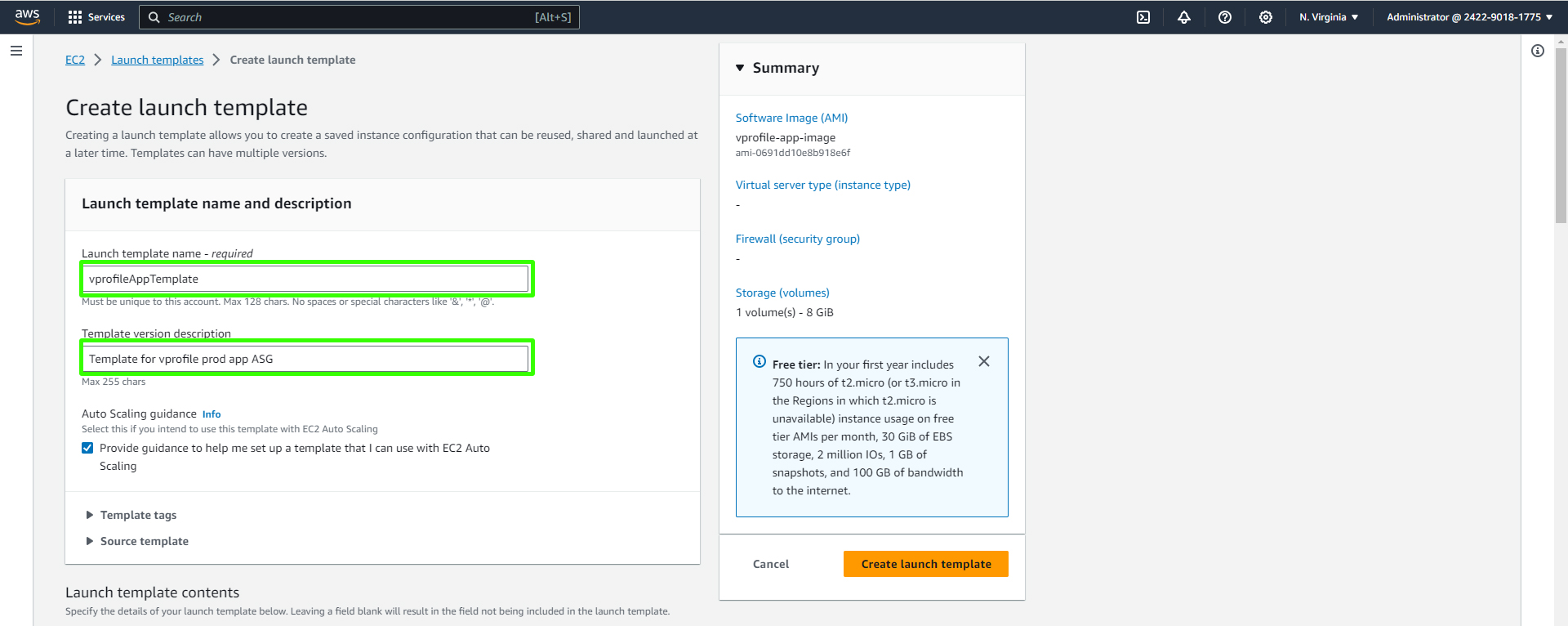Open the settings gear icon

pos(1266,17)
